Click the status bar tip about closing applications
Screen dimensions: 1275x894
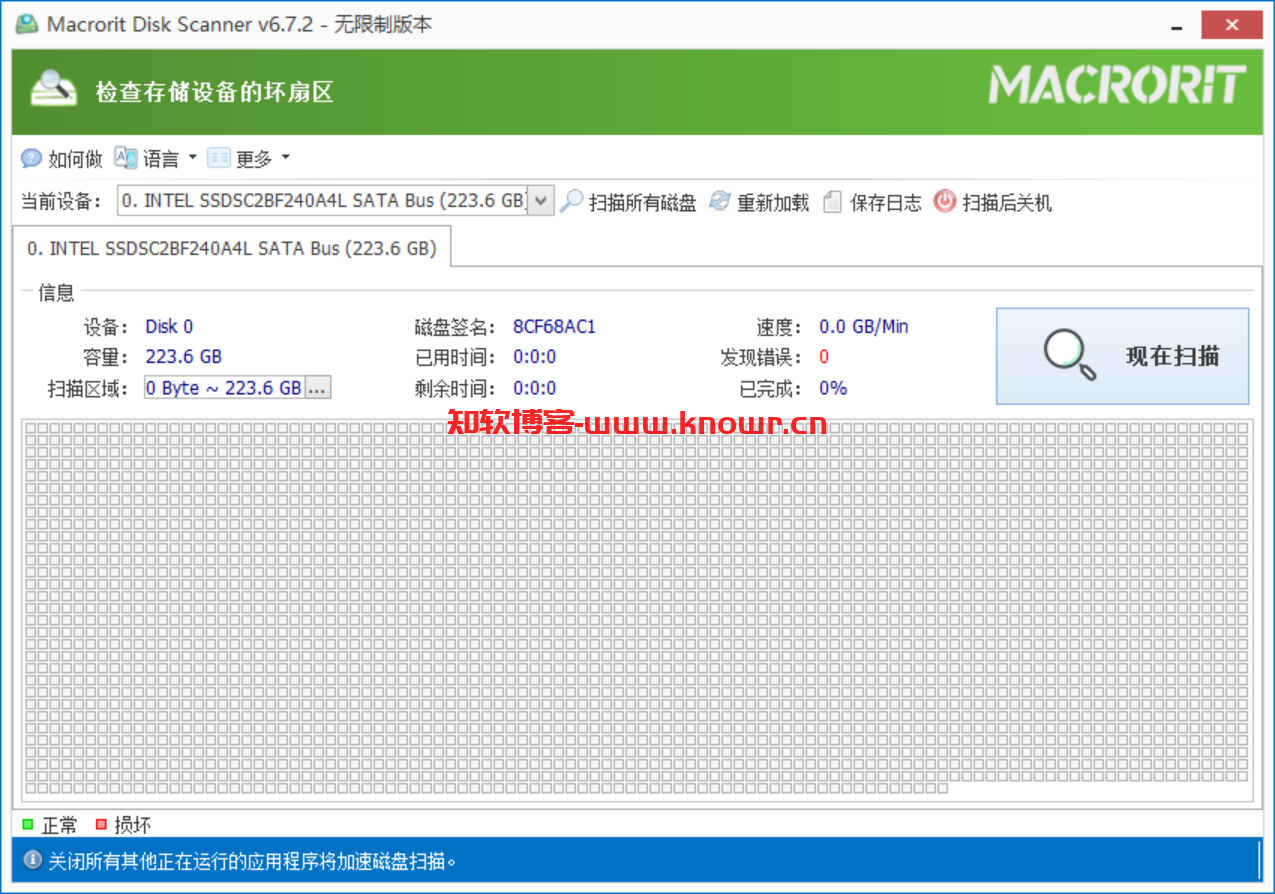point(254,860)
